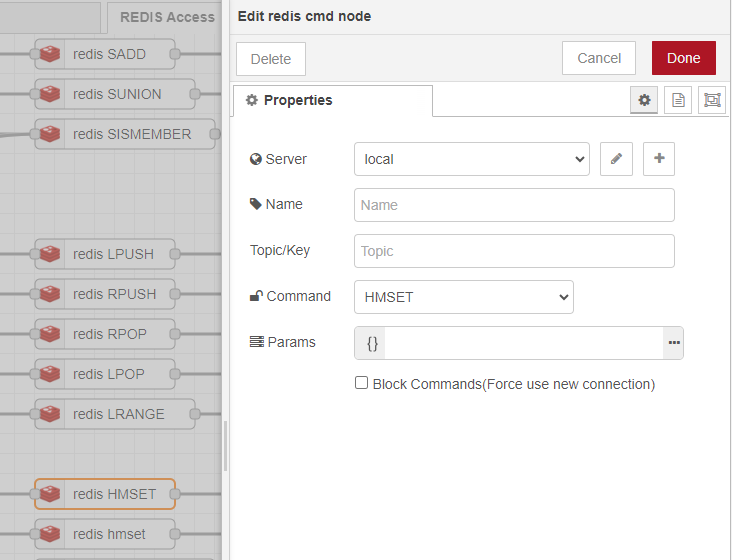Open node description document icon
This screenshot has height=560, width=732.
(x=678, y=100)
